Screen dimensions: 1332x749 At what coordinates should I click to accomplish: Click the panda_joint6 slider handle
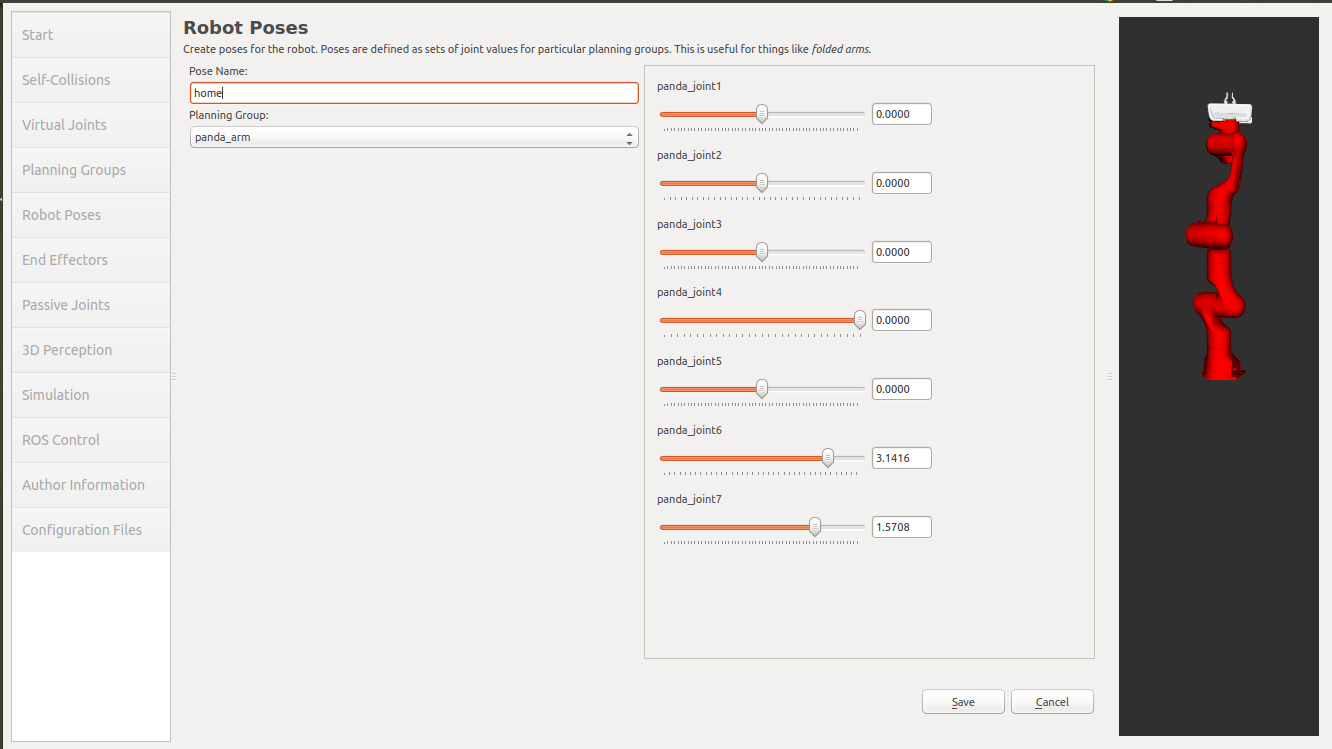[828, 458]
